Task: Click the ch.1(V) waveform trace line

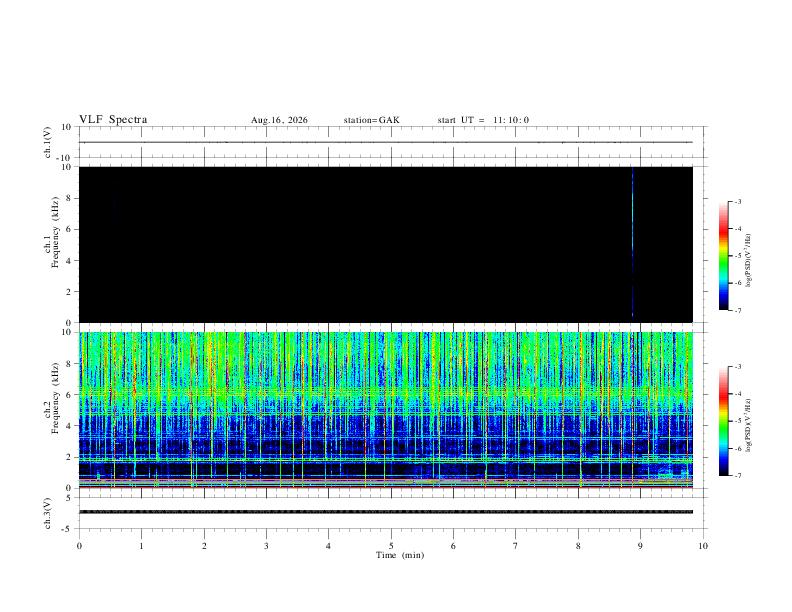Action: point(385,142)
